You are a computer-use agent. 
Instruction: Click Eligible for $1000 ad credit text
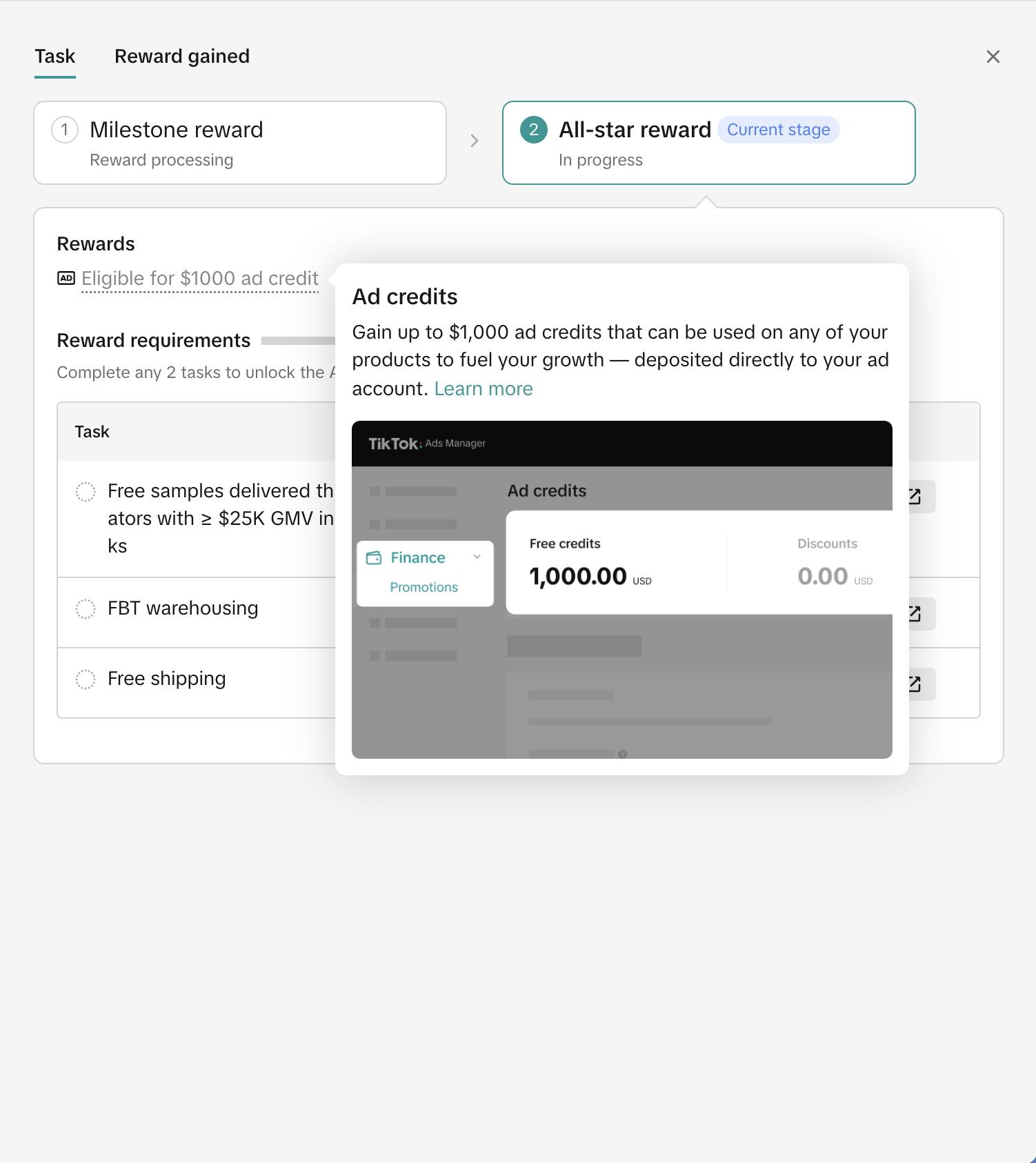(200, 279)
